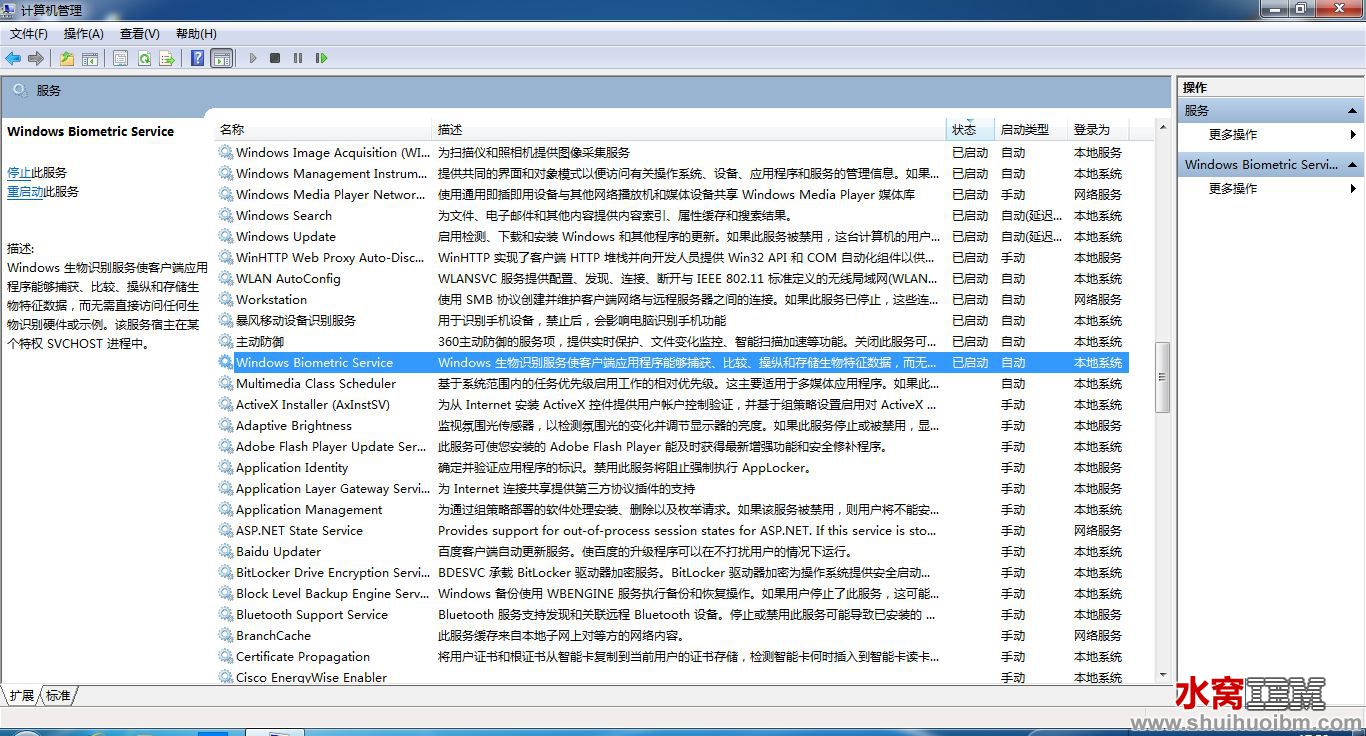Click the gear icon beside Workstation
Image resolution: width=1366 pixels, height=736 pixels.
click(x=226, y=300)
